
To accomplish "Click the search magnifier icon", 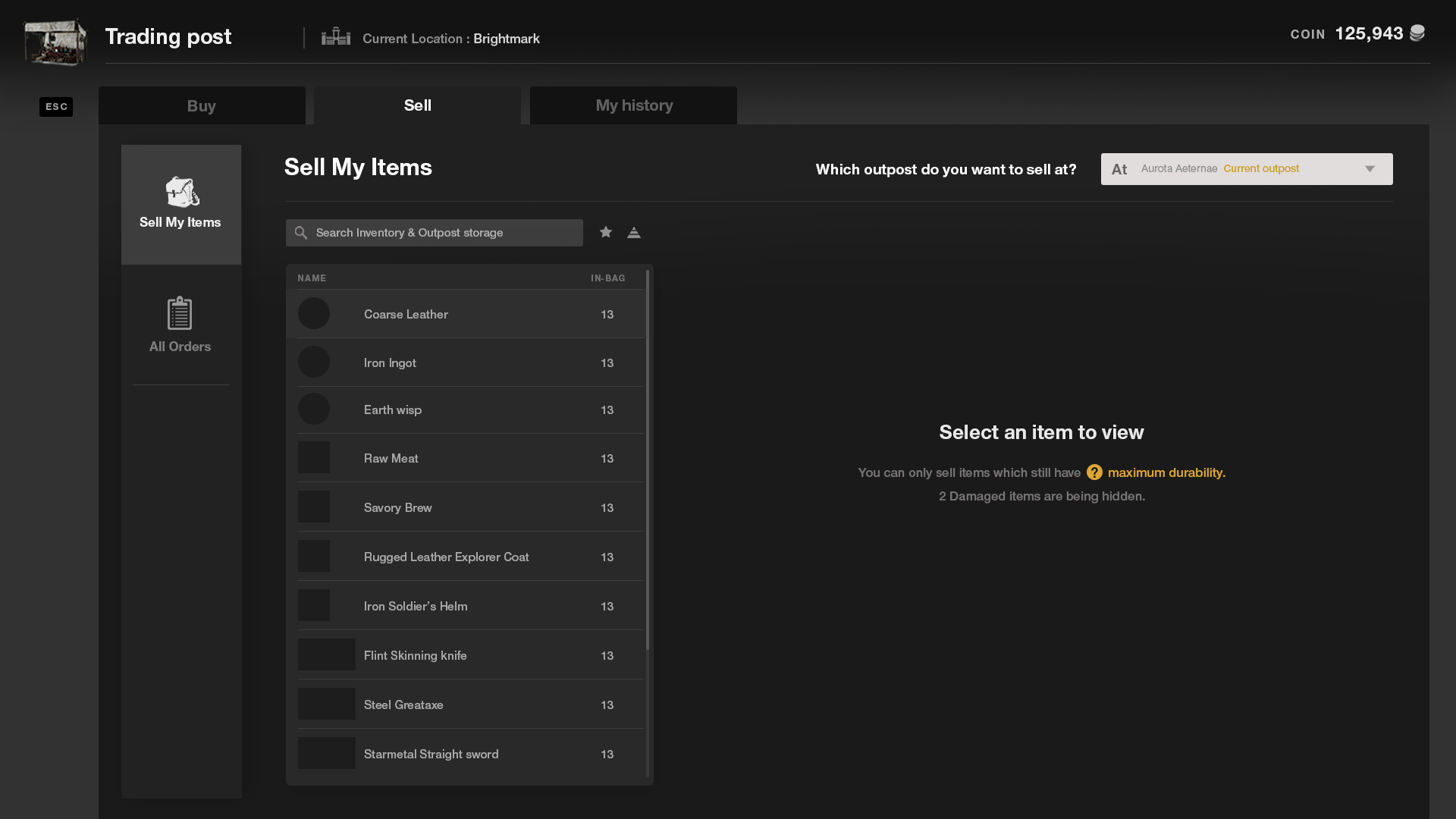I will (301, 233).
